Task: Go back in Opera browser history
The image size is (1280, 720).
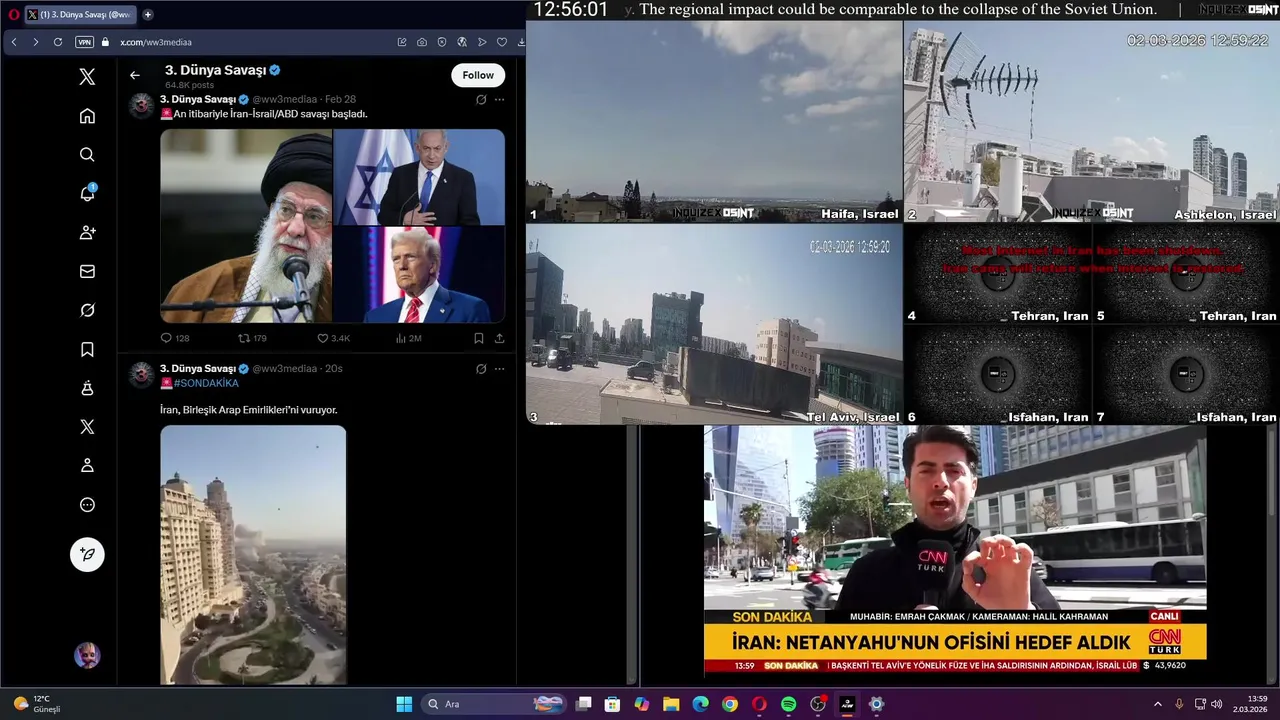Action: point(14,42)
